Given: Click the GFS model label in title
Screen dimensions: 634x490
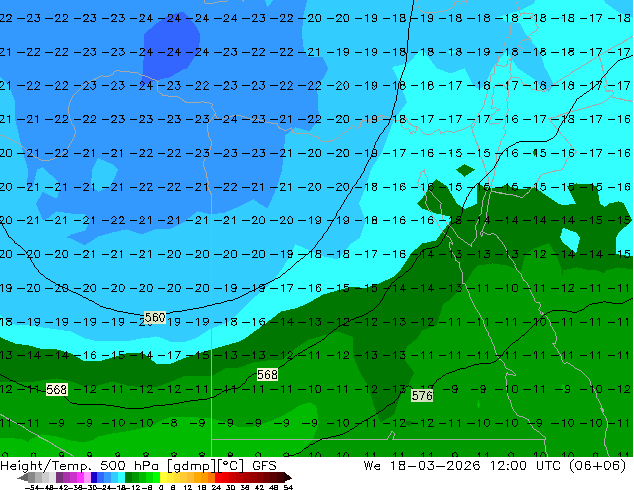Looking at the screenshot, I should (x=264, y=466).
